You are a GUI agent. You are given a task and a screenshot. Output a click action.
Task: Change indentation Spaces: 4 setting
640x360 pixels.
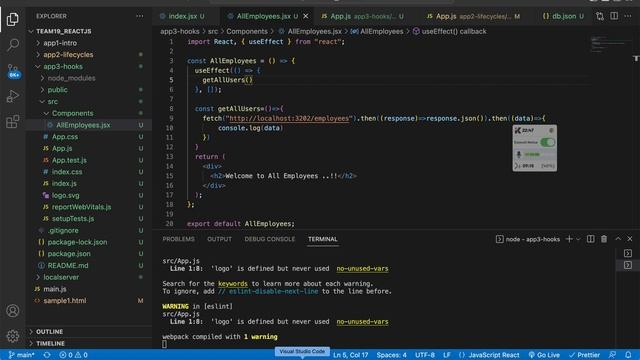coord(391,355)
